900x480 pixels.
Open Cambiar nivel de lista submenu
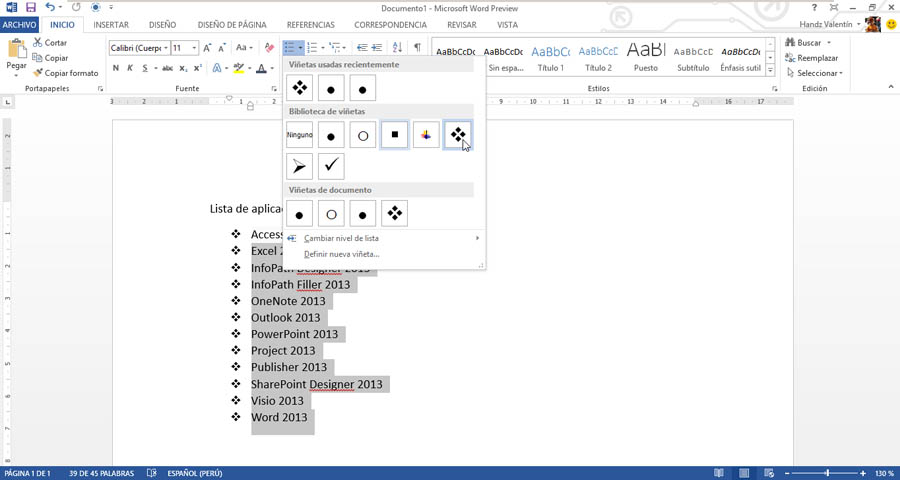(x=341, y=238)
